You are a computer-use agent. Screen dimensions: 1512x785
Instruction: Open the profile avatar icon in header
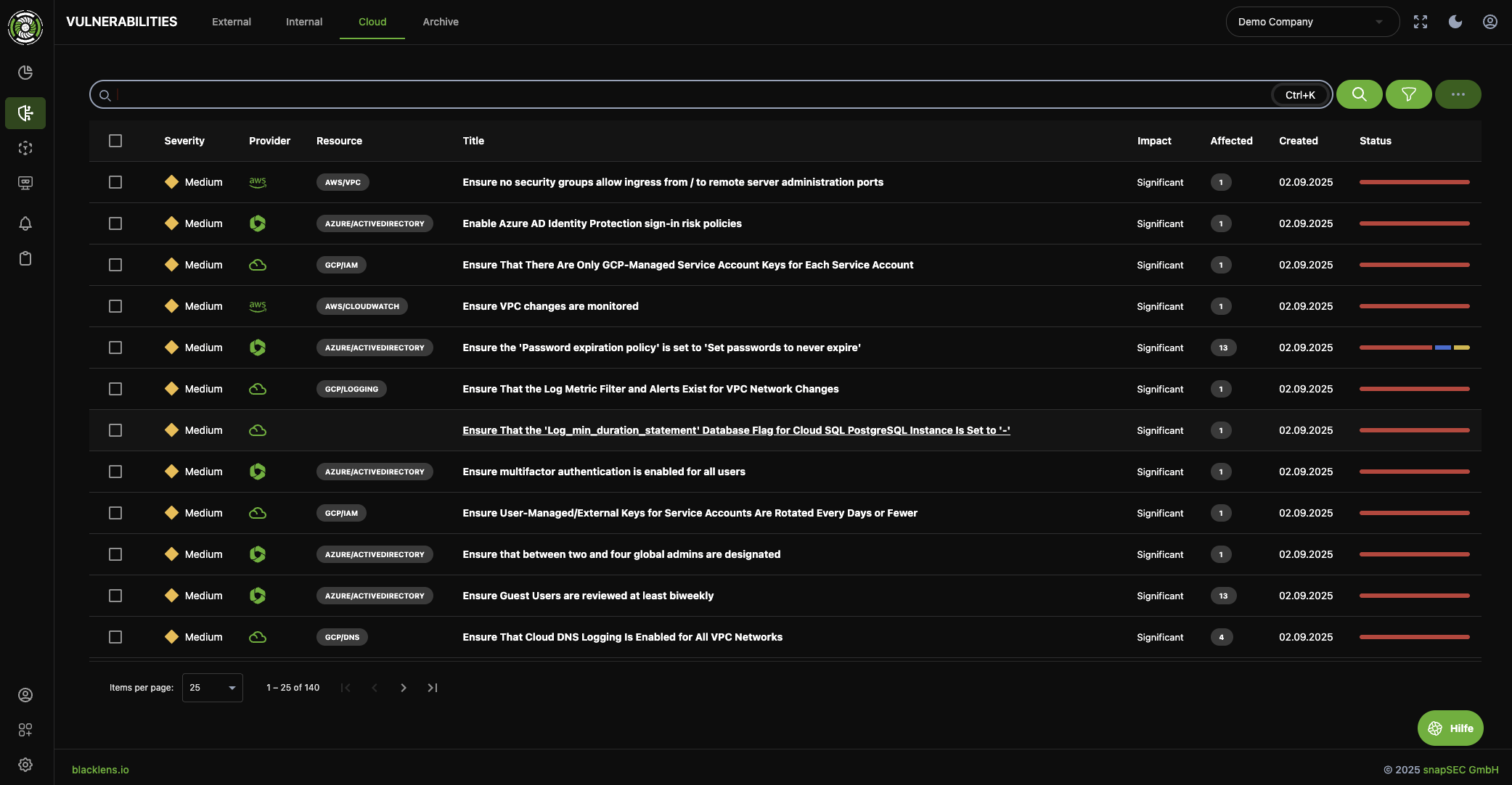tap(1490, 22)
